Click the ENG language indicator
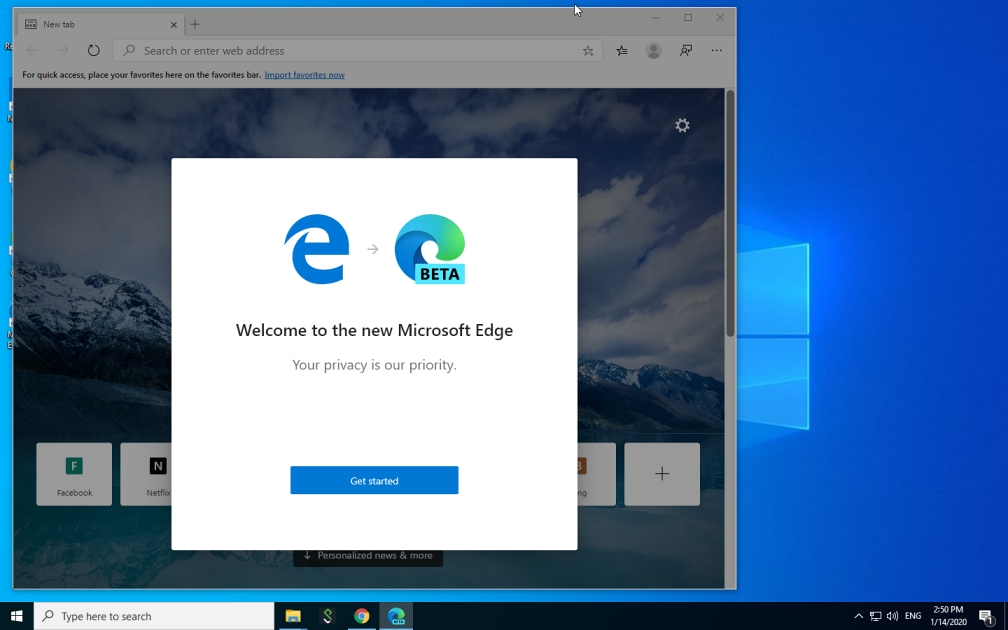 pyautogui.click(x=913, y=616)
